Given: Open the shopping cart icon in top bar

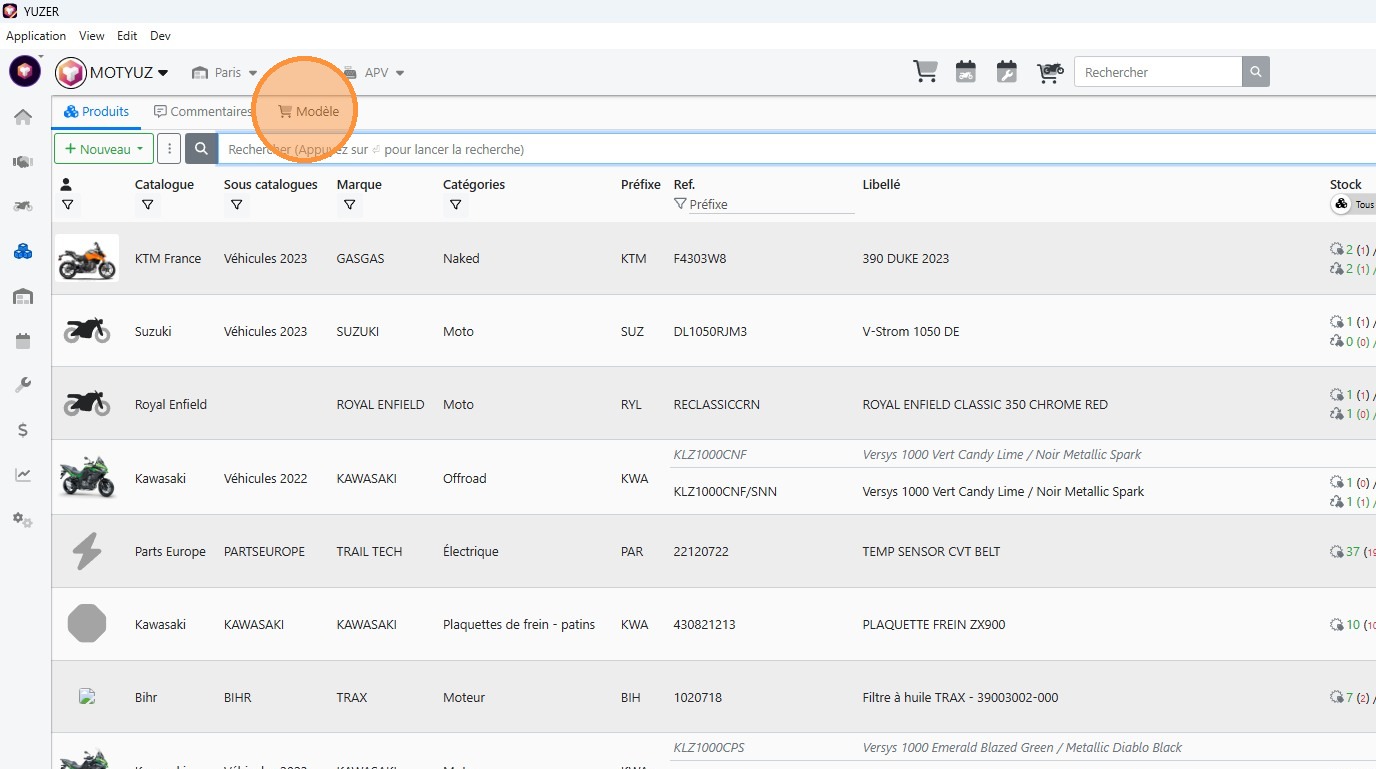Looking at the screenshot, I should coord(925,72).
